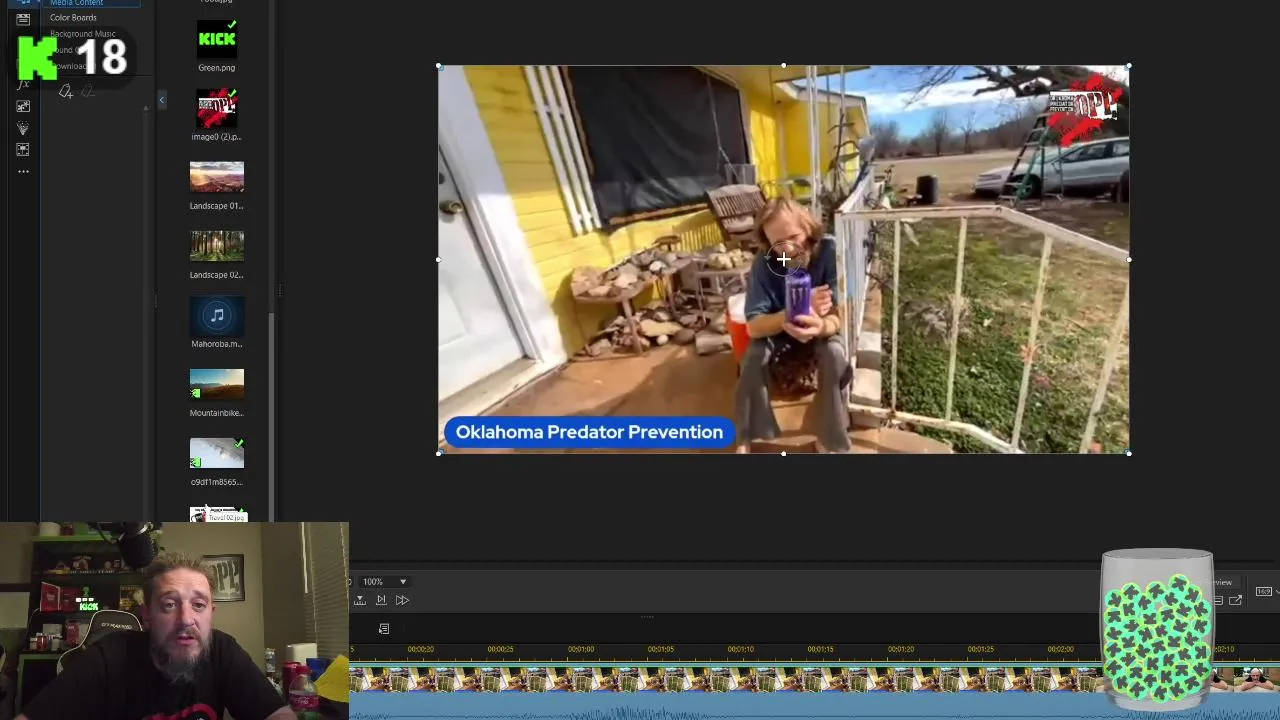The image size is (1280, 720).
Task: Click the add new tag icon
Action: [66, 92]
